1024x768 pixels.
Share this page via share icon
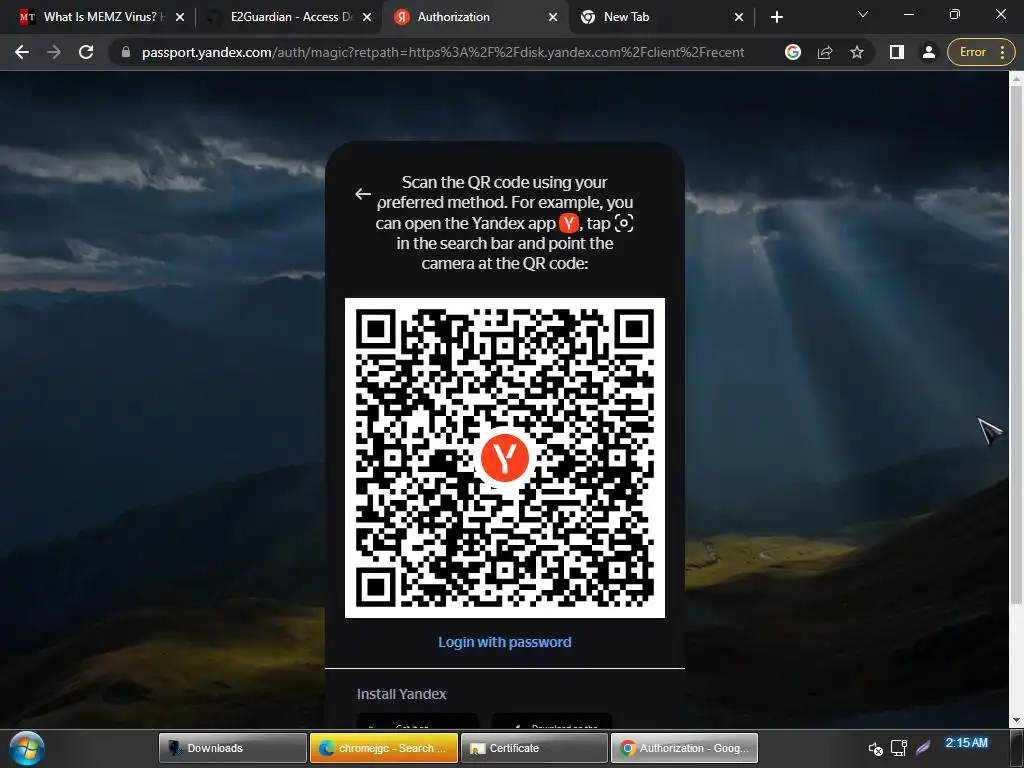pos(825,52)
